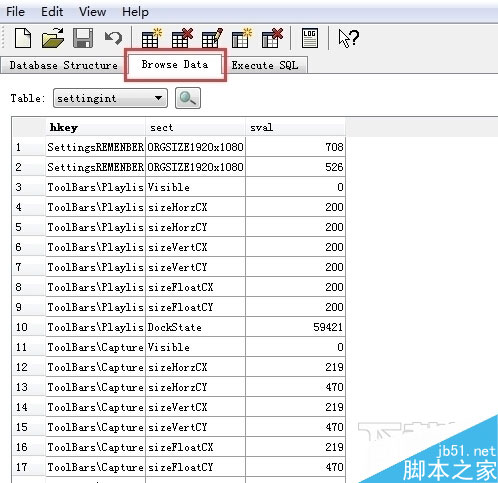Delete an index using the toolbar icon

[x=272, y=38]
